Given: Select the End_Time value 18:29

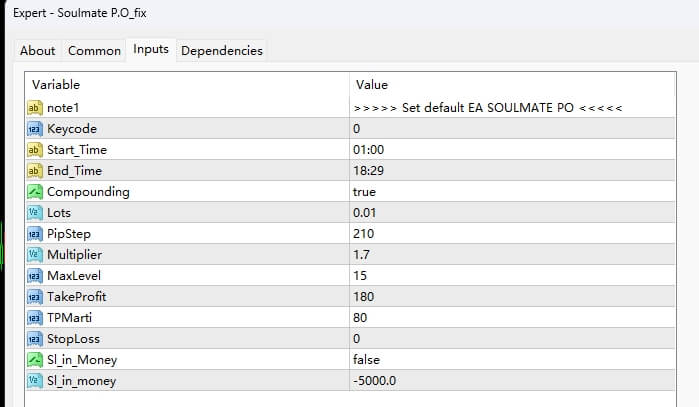Looking at the screenshot, I should tap(368, 170).
